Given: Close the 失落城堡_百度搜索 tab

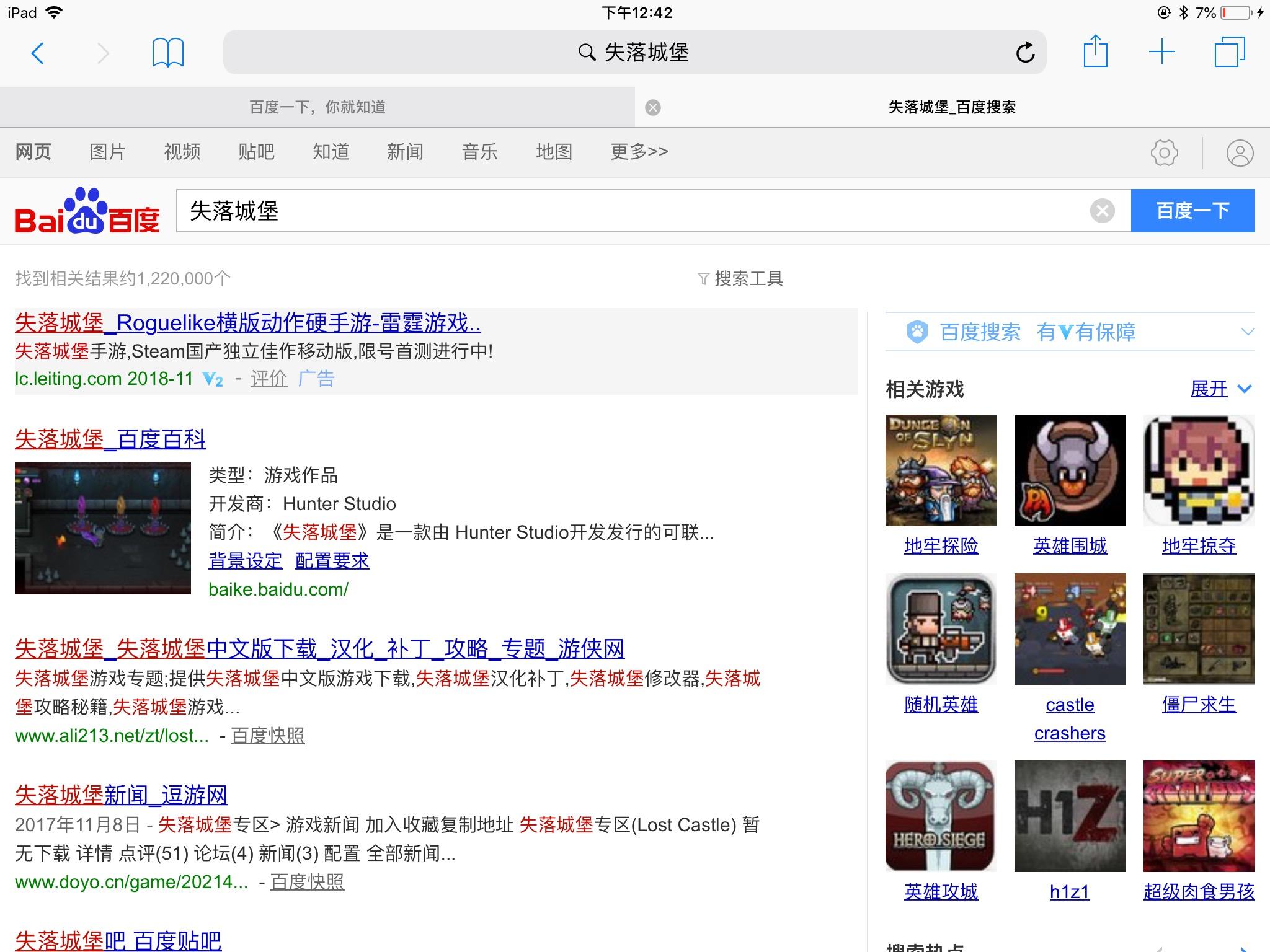Looking at the screenshot, I should [652, 108].
